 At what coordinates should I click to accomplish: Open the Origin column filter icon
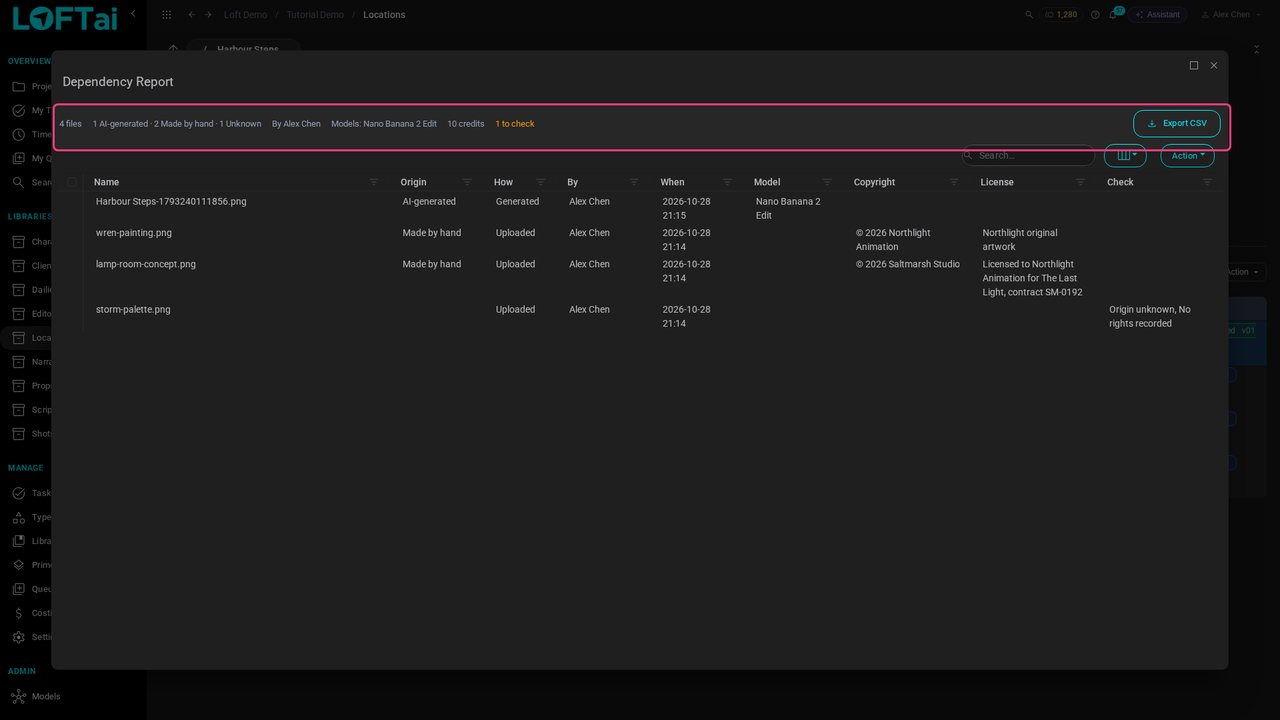click(467, 182)
